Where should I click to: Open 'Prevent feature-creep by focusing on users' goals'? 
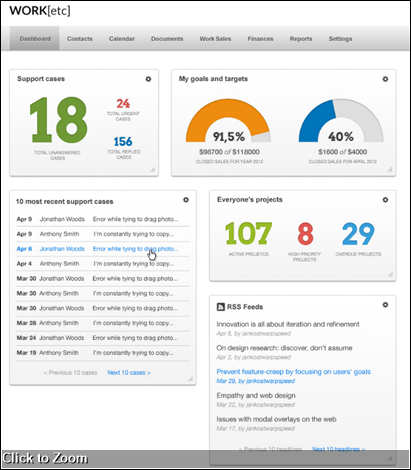point(293,372)
